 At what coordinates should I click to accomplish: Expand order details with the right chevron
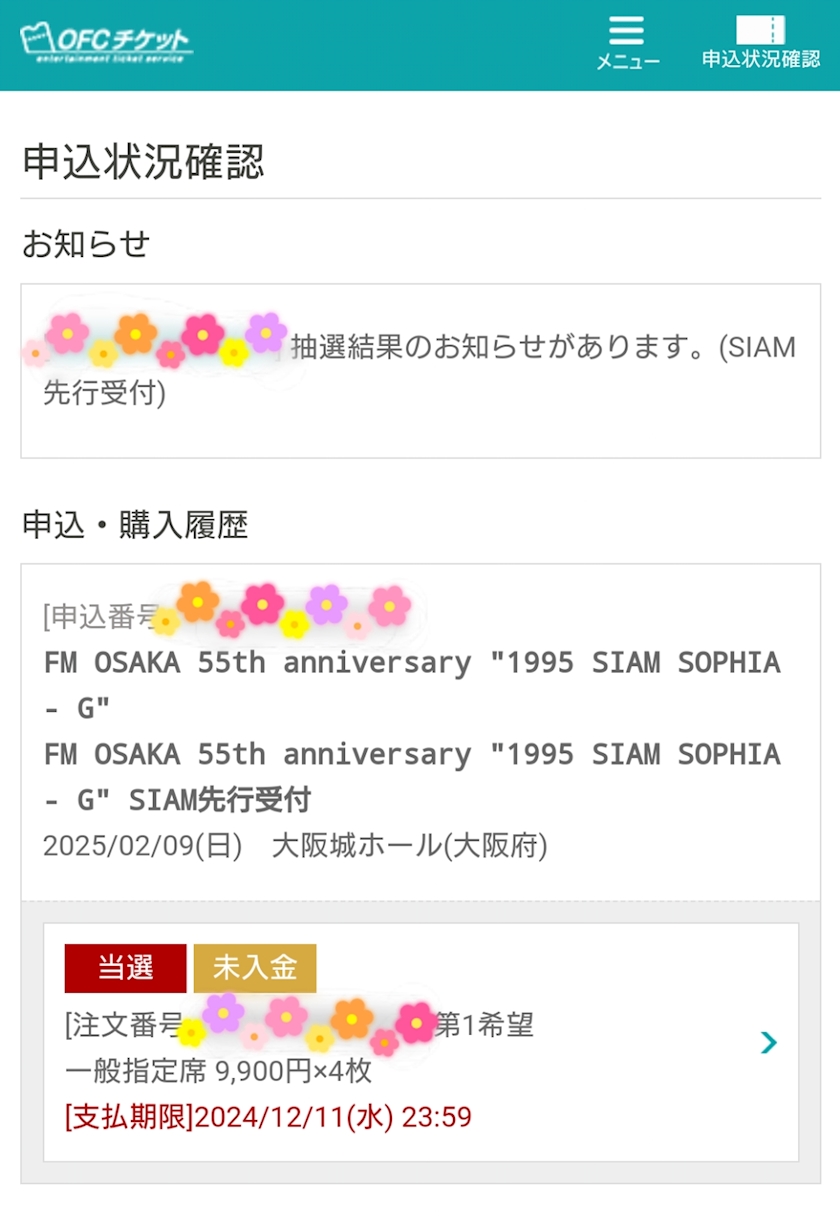pyautogui.click(x=768, y=1043)
